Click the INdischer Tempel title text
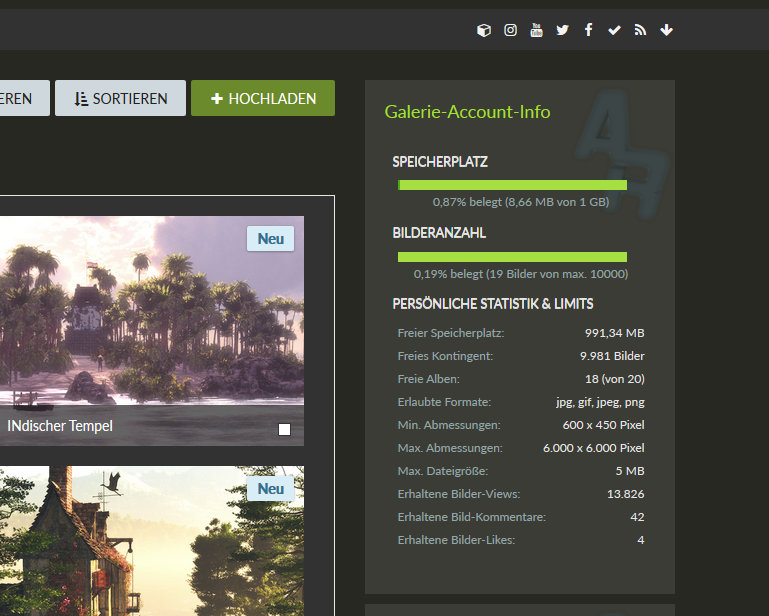 [60, 426]
